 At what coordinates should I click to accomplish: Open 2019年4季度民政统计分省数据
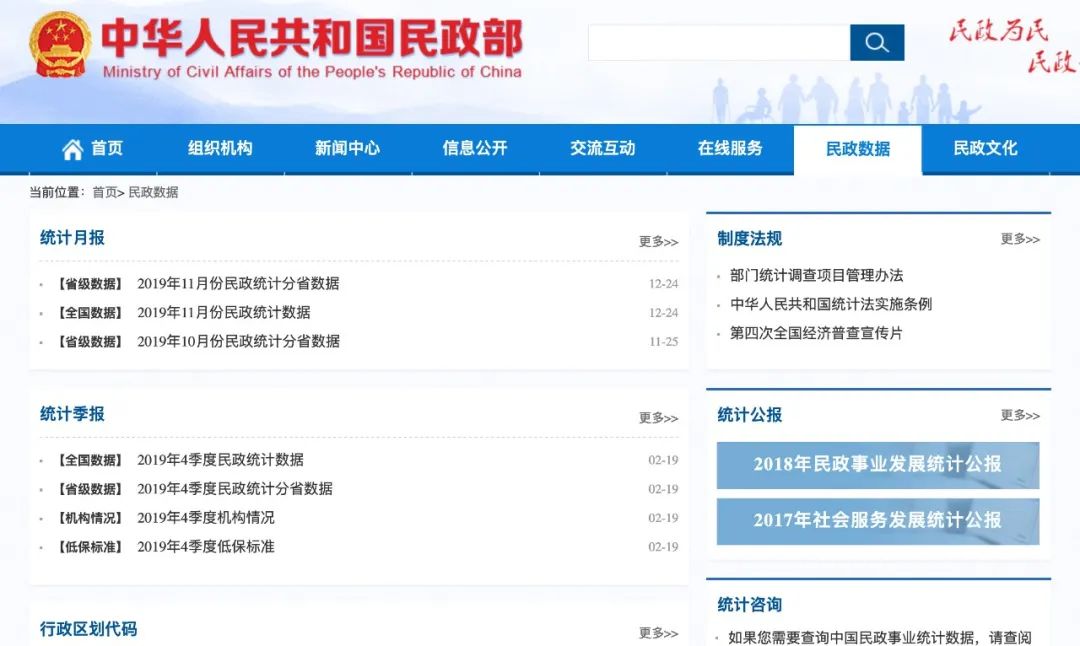coord(235,489)
